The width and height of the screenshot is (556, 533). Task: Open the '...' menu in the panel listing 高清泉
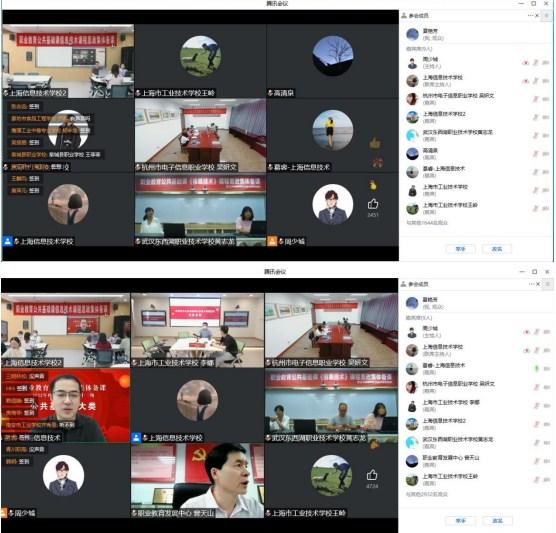click(x=530, y=15)
